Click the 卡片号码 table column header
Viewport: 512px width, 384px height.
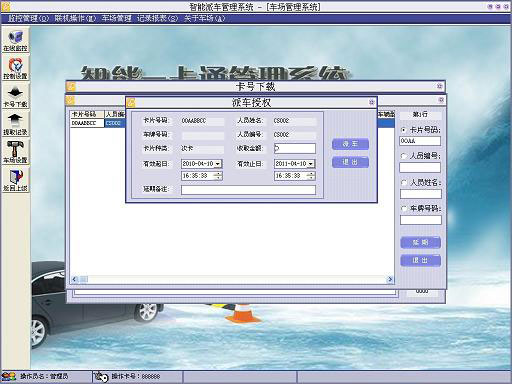coord(87,114)
